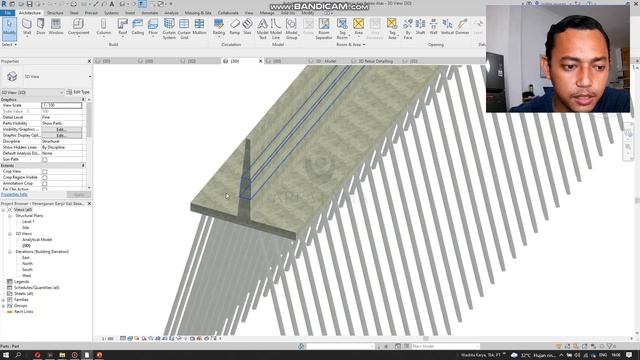Select the Door tool
The image size is (640, 360).
pos(41,27)
